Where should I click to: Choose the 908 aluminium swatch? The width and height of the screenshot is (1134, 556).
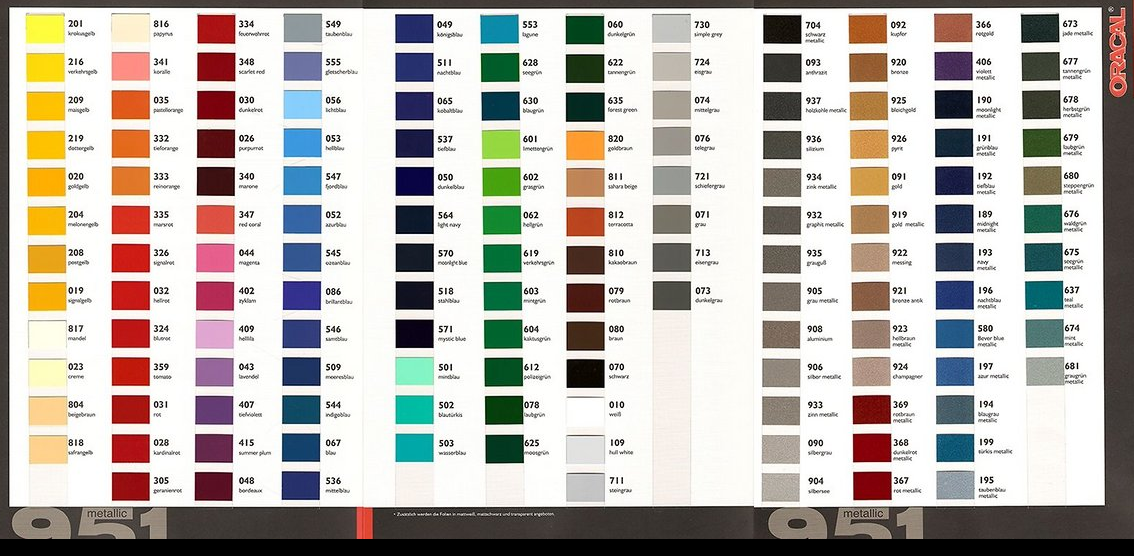(x=782, y=335)
